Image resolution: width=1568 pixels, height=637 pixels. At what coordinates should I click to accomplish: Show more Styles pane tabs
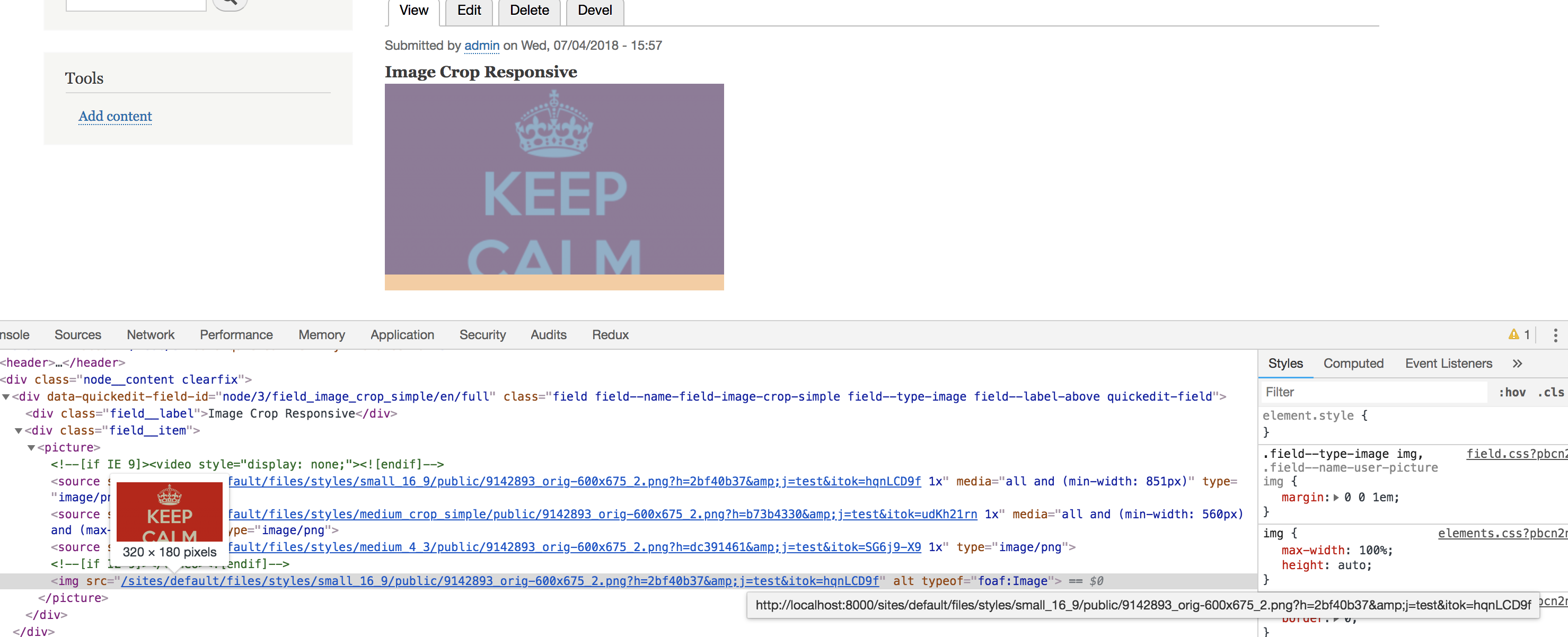click(1517, 363)
